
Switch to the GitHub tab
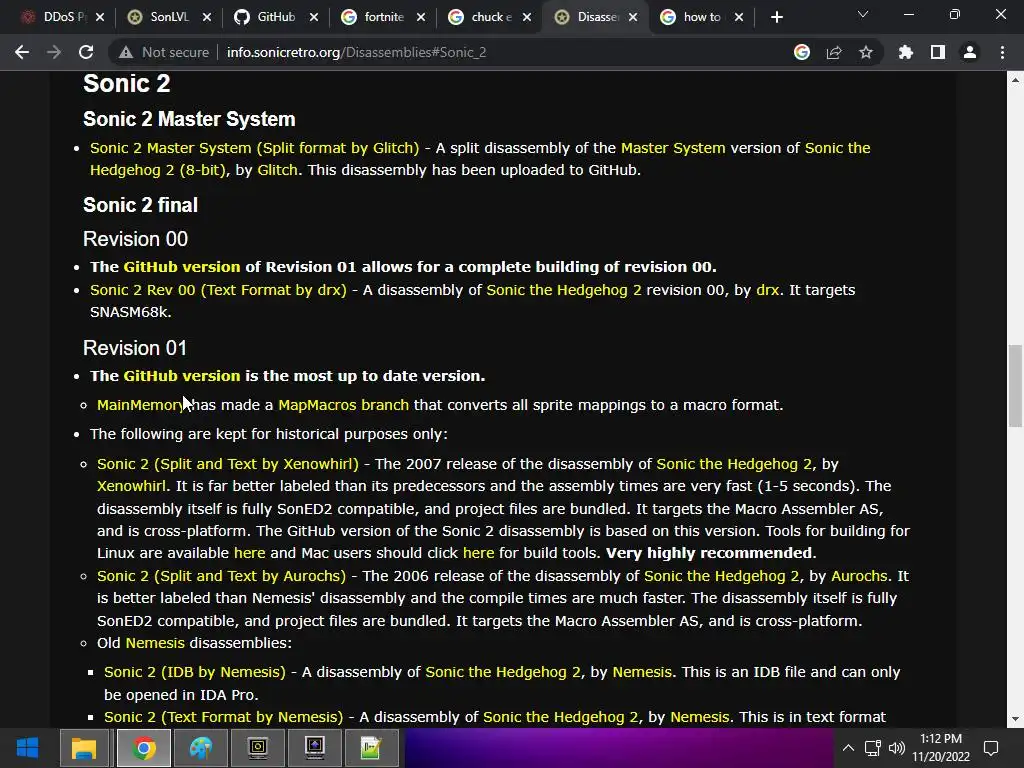[276, 17]
